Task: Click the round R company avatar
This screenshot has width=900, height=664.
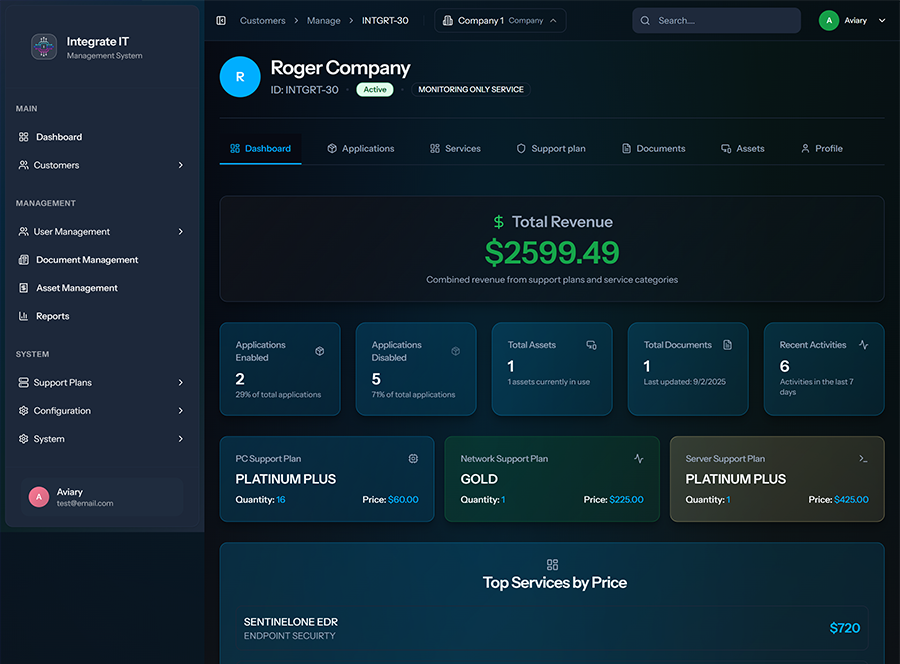Action: (x=240, y=77)
